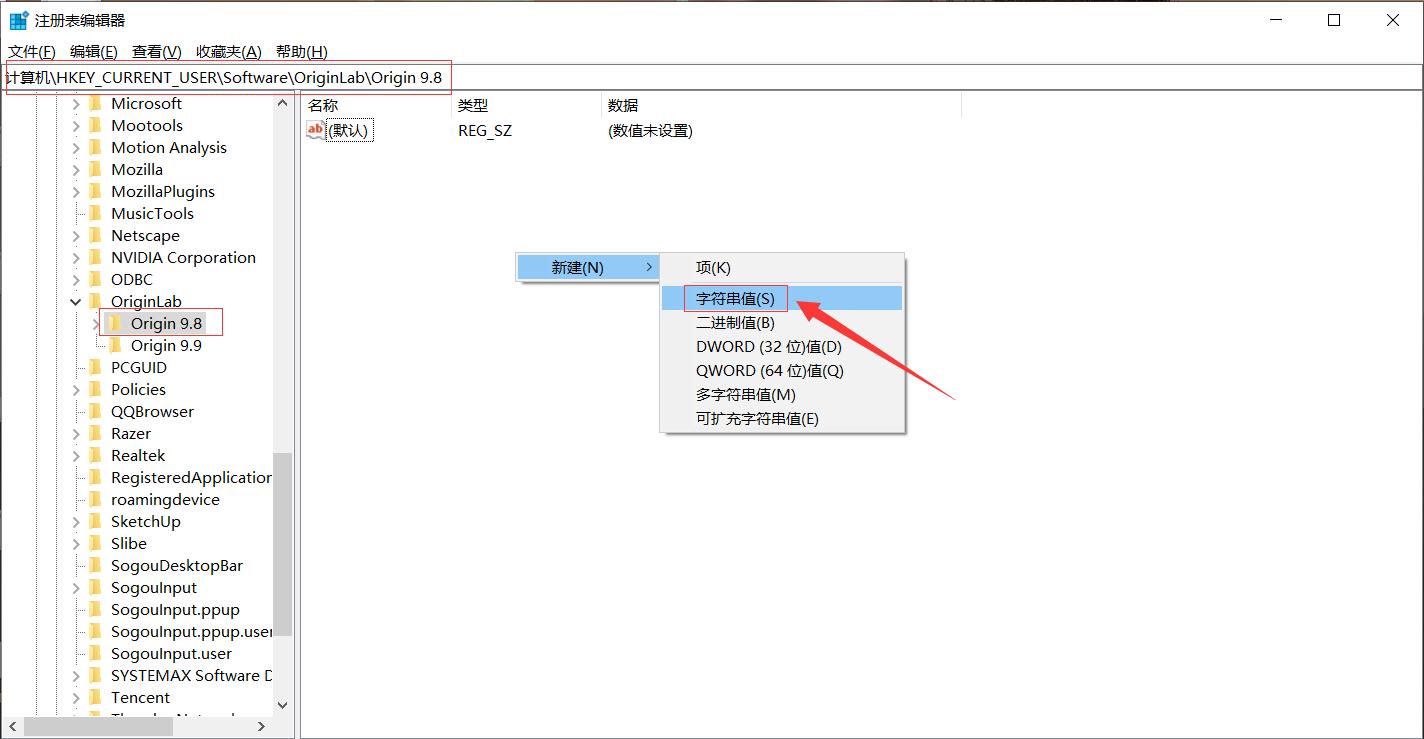The width and height of the screenshot is (1424, 739).
Task: Select the MozillaPlugins folder icon
Action: (x=96, y=192)
